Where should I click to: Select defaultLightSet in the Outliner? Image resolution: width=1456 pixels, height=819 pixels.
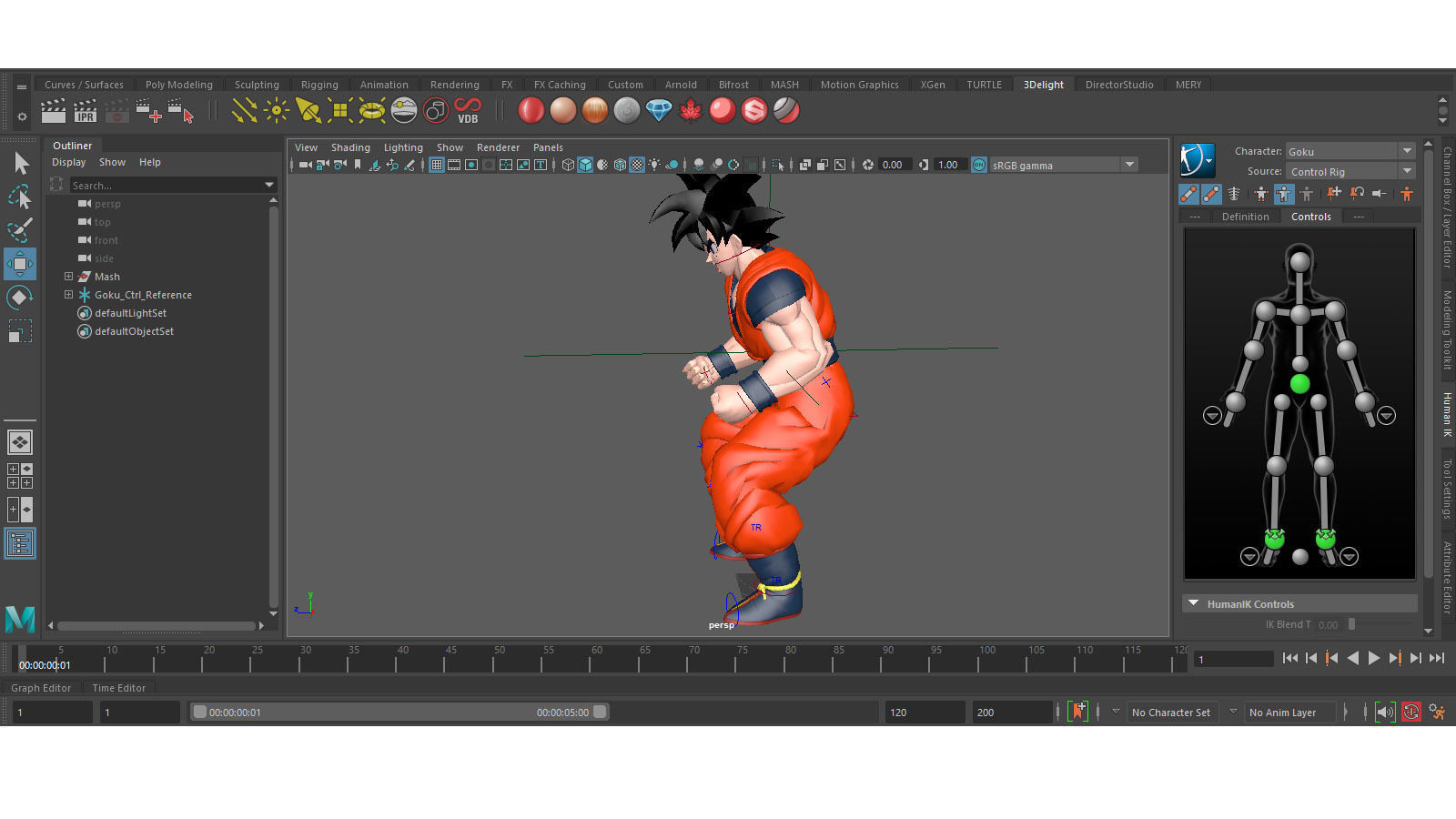130,313
